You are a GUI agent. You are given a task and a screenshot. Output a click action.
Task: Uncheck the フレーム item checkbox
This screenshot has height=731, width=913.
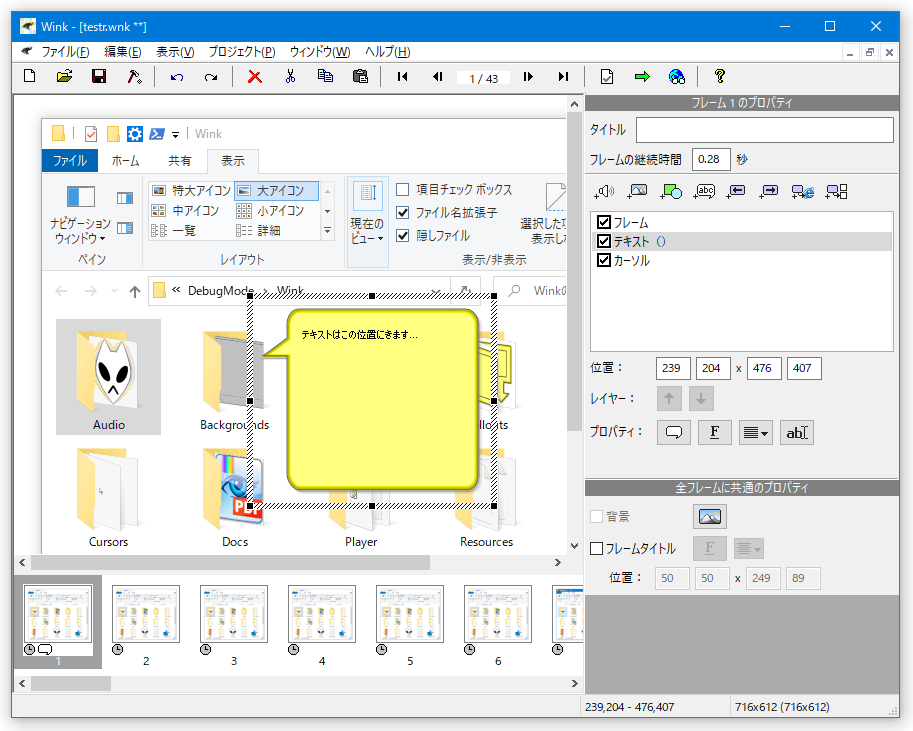[604, 222]
